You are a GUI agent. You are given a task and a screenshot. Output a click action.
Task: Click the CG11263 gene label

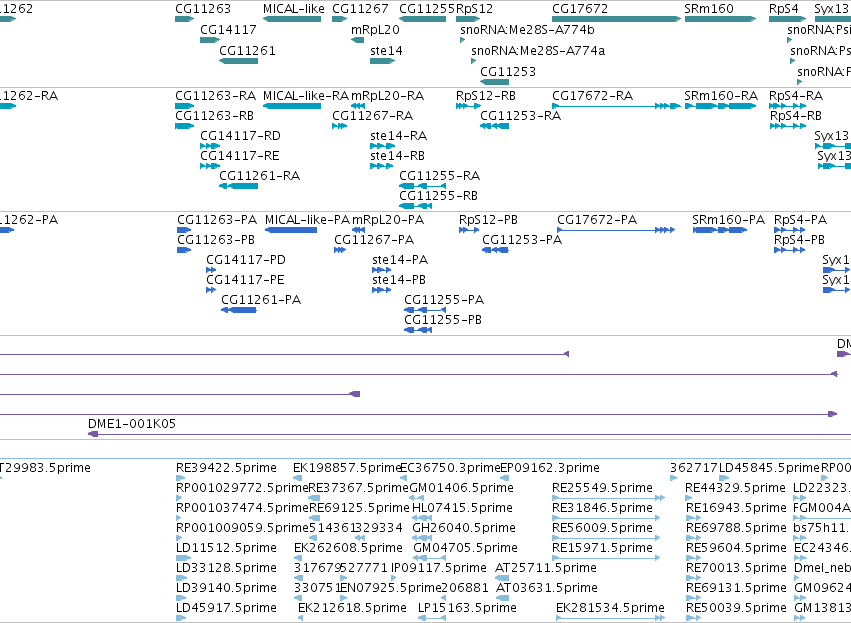point(202,9)
